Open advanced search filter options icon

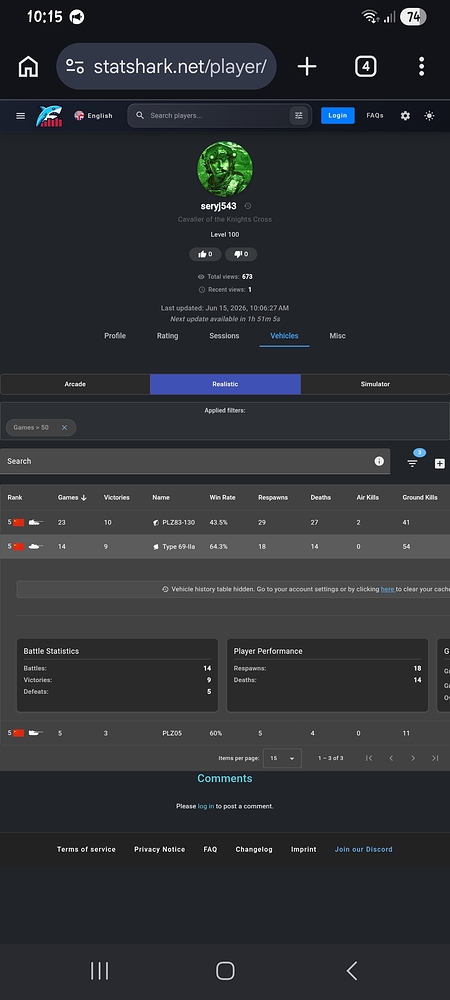pyautogui.click(x=298, y=115)
